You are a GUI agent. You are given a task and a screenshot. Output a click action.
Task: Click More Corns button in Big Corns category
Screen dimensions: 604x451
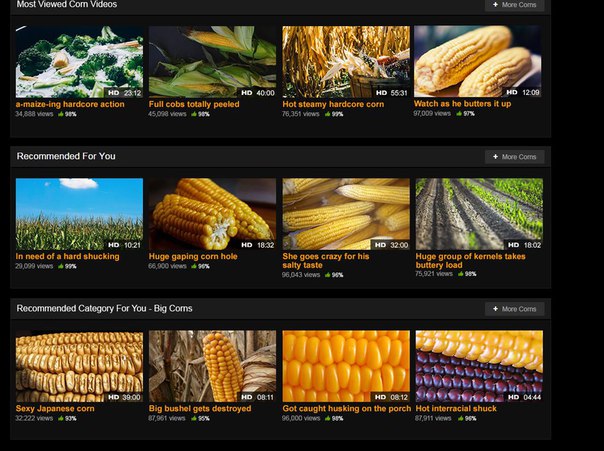515,309
